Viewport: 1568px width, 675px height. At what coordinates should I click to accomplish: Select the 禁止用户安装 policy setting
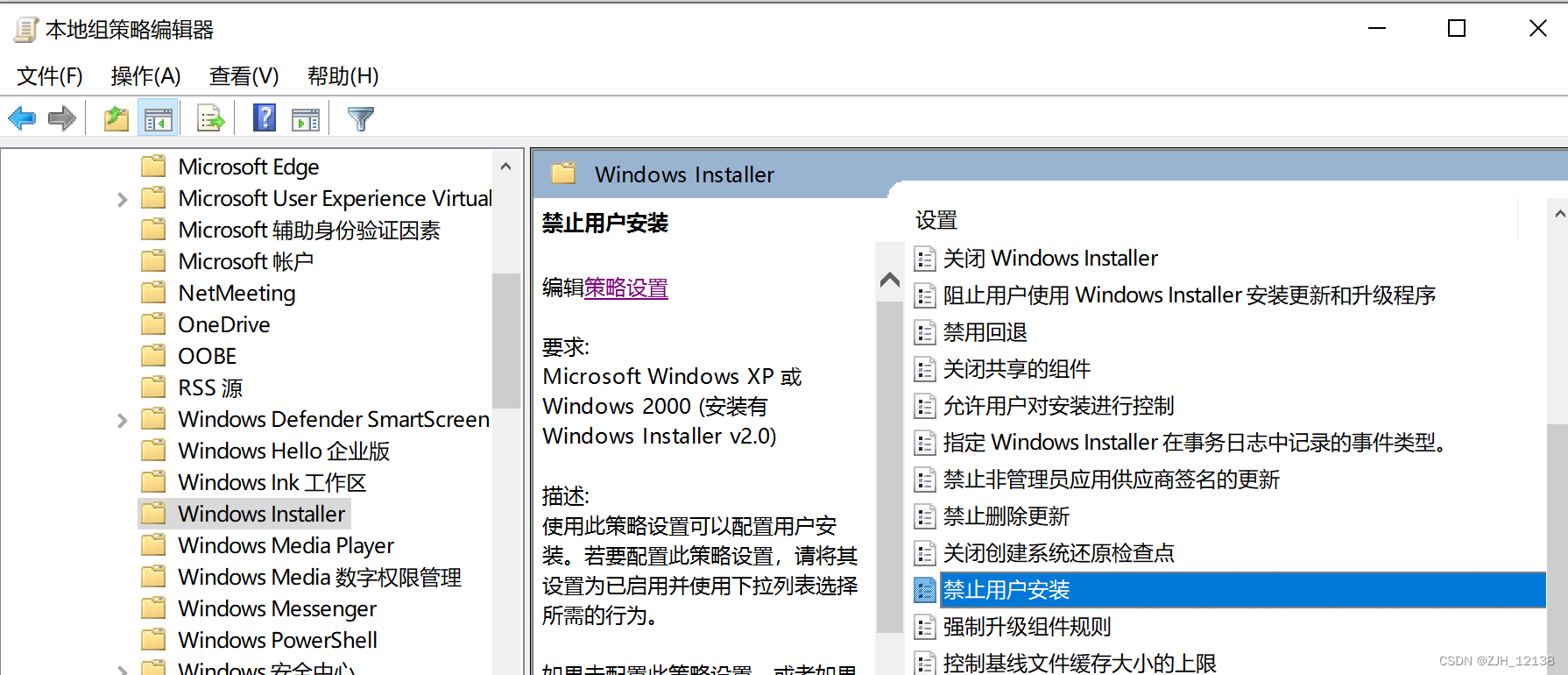(1242, 590)
